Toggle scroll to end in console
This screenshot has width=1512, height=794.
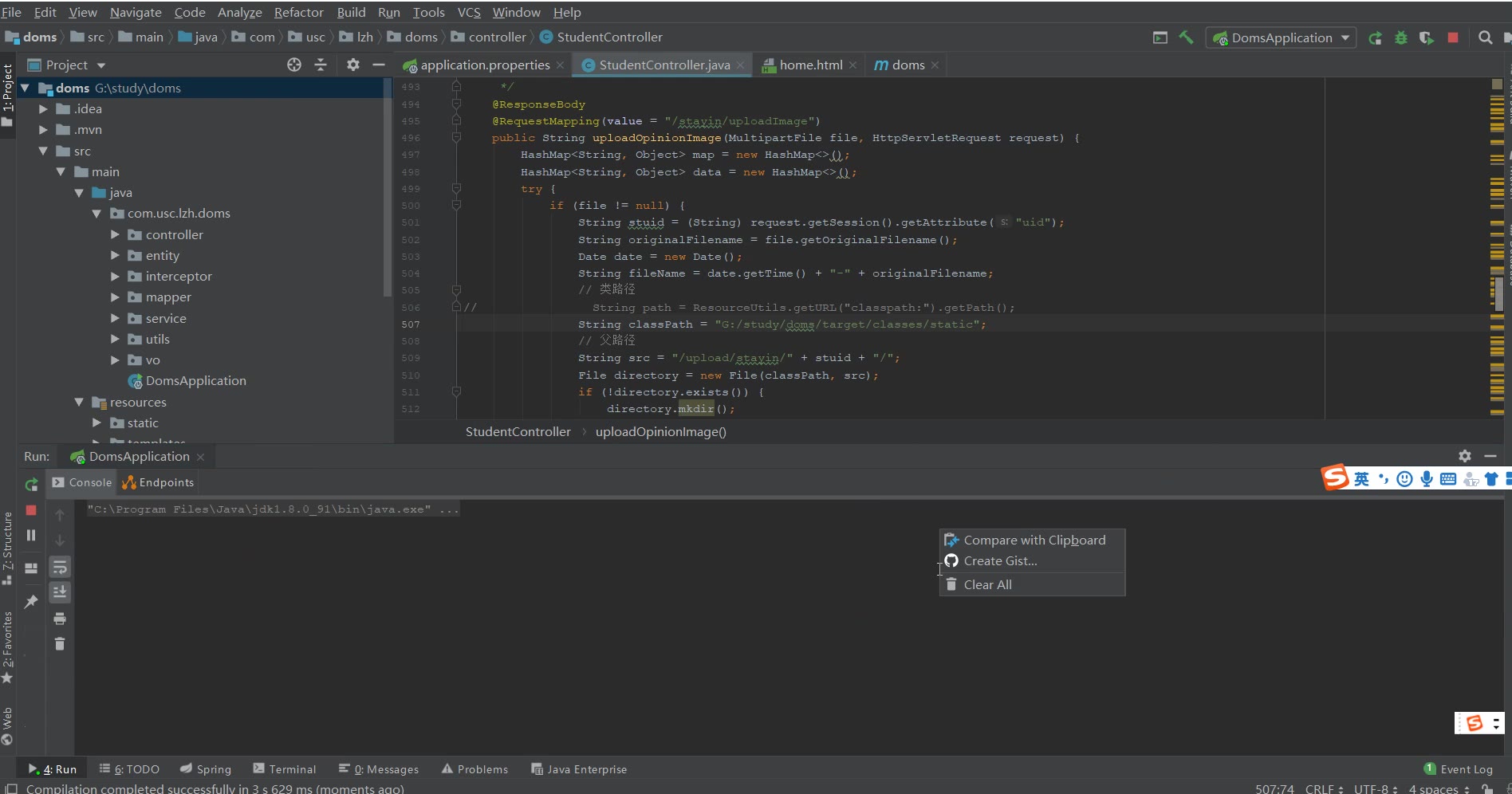[60, 592]
